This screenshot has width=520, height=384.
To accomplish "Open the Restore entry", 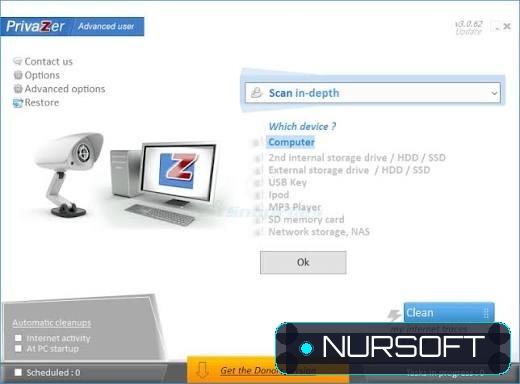I will pos(42,102).
